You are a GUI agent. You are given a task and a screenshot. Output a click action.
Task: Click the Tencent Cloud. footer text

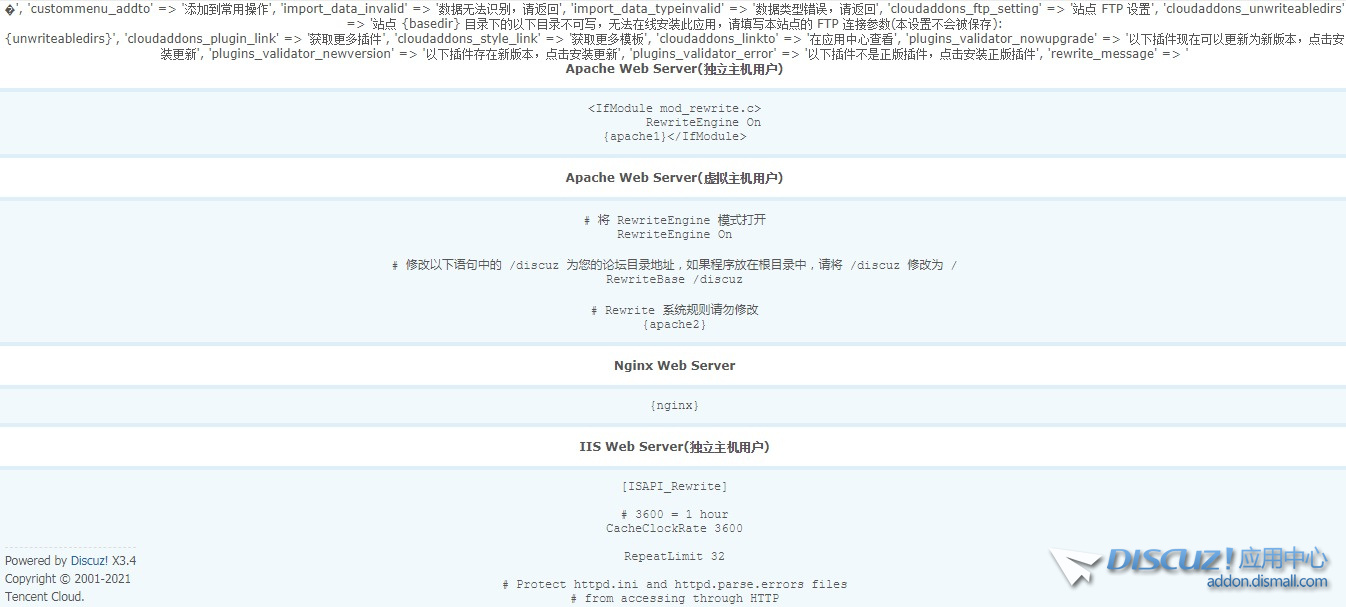click(45, 597)
